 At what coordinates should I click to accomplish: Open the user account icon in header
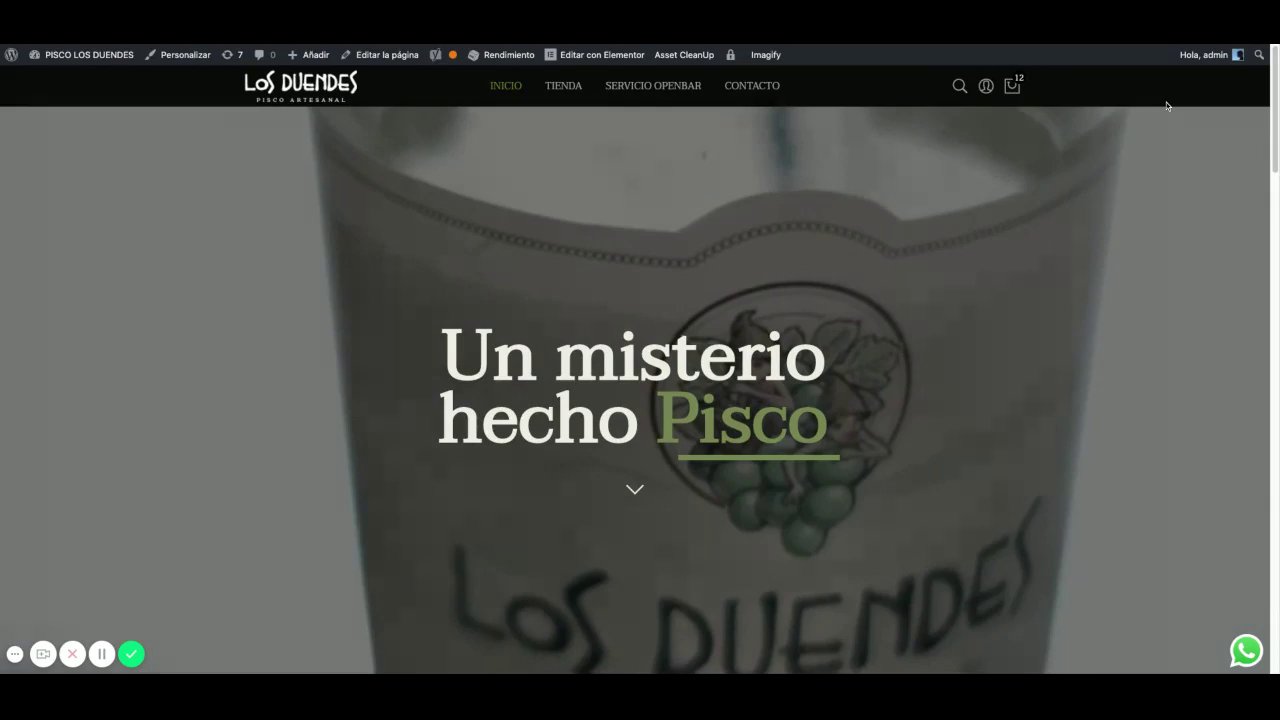click(986, 86)
